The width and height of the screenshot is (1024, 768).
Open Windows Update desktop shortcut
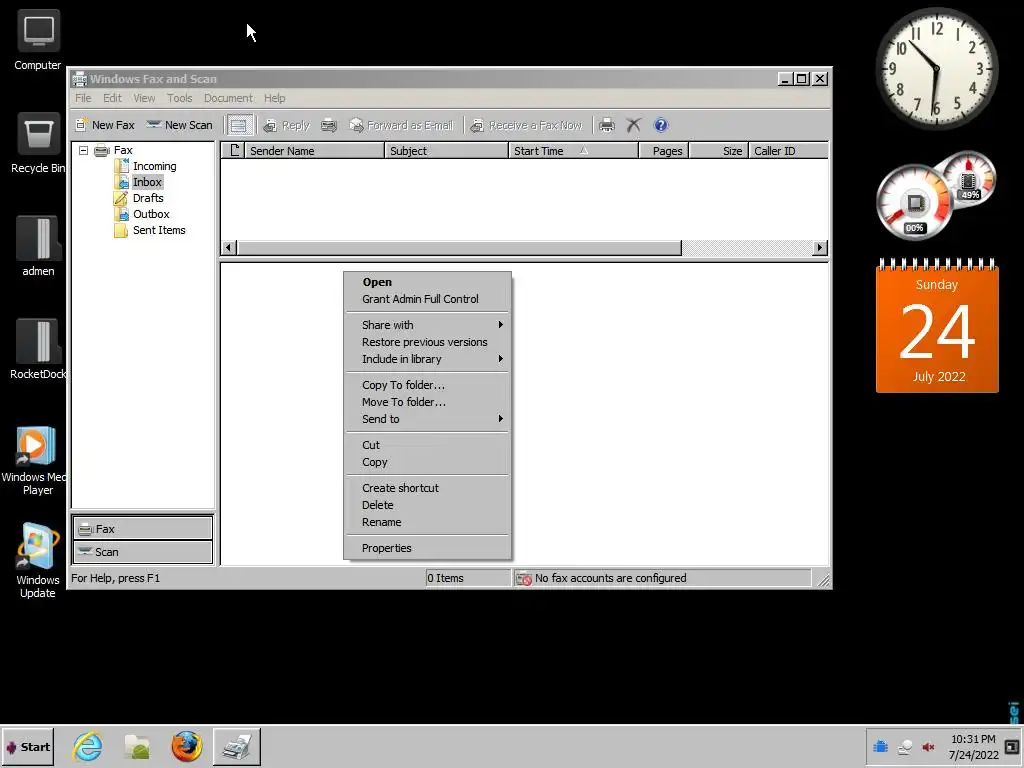click(x=38, y=562)
